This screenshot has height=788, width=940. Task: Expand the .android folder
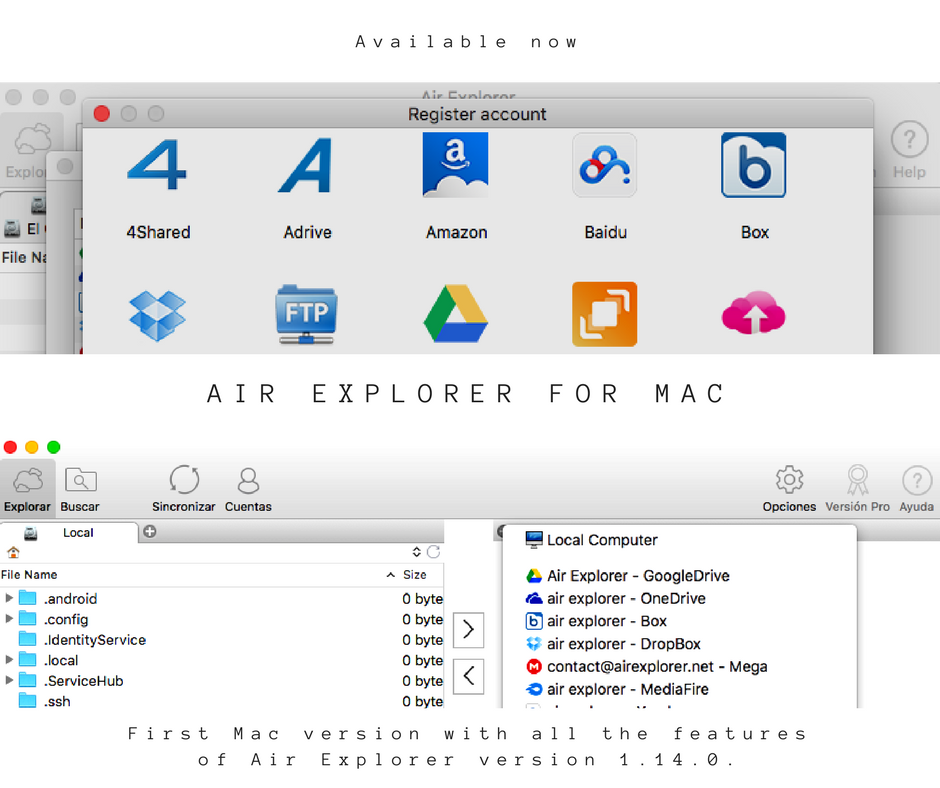tap(10, 599)
